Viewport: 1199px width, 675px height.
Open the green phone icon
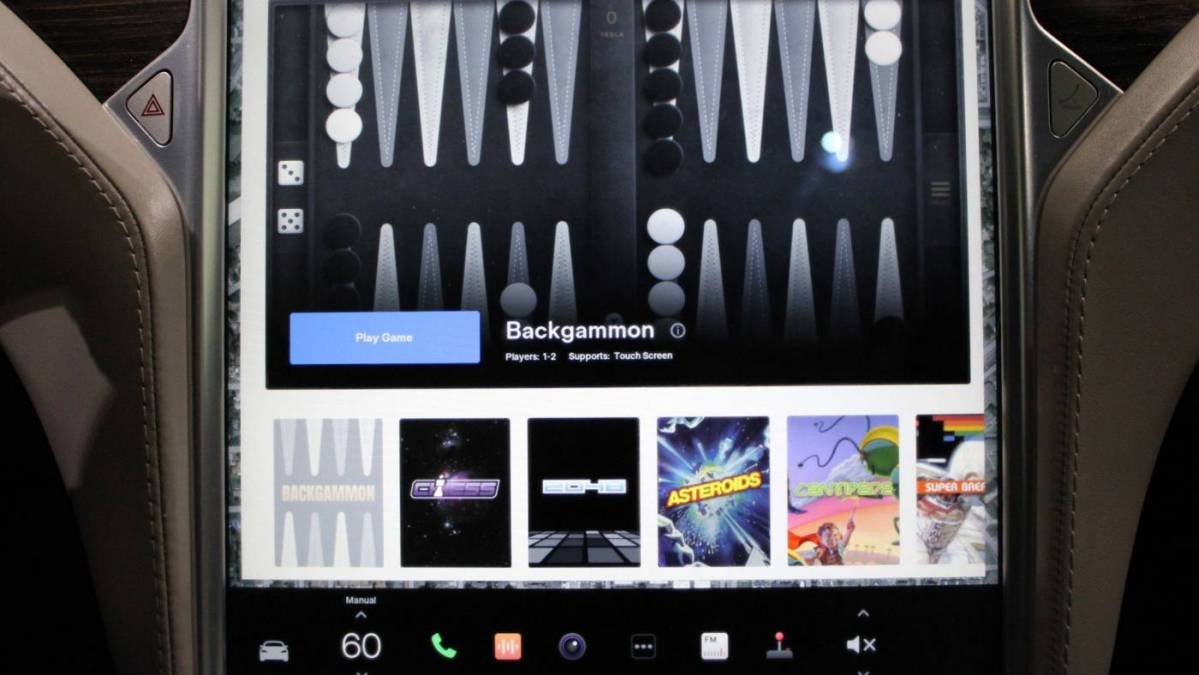pyautogui.click(x=444, y=647)
